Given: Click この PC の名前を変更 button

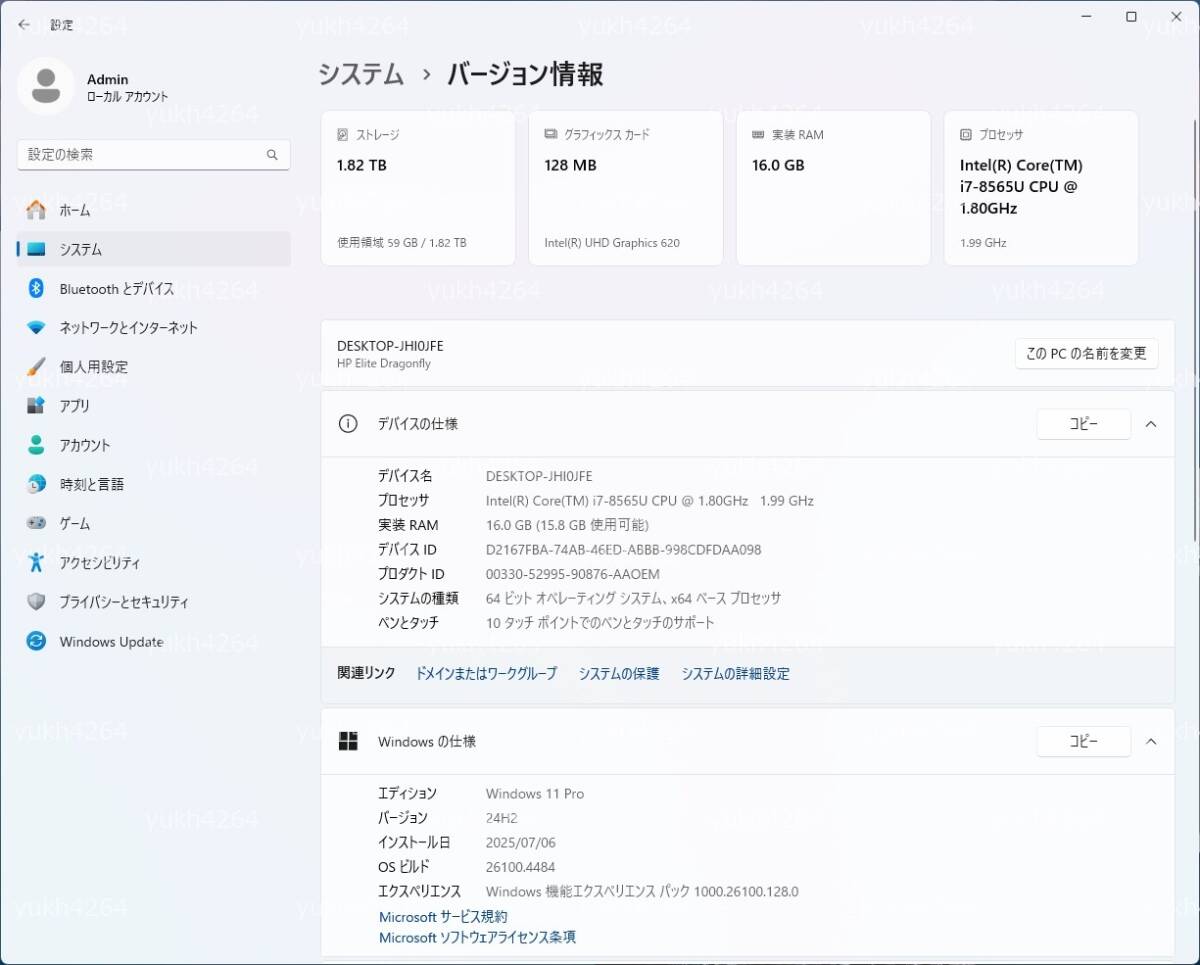Looking at the screenshot, I should (1087, 353).
